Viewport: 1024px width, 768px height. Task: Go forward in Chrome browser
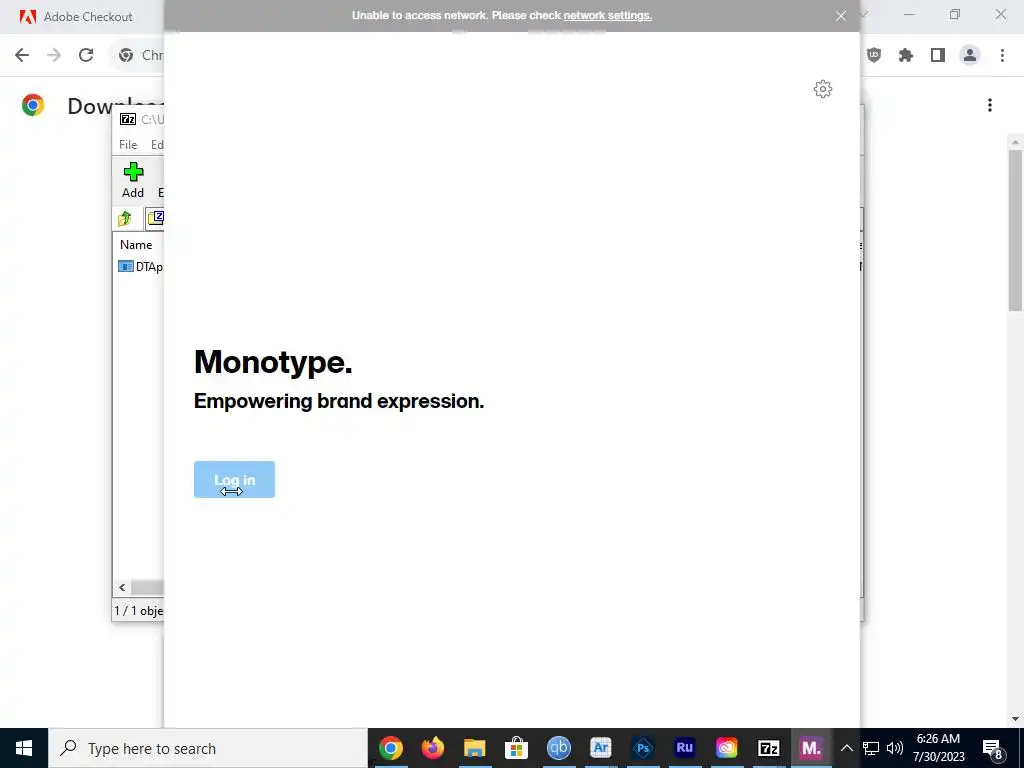click(x=54, y=55)
